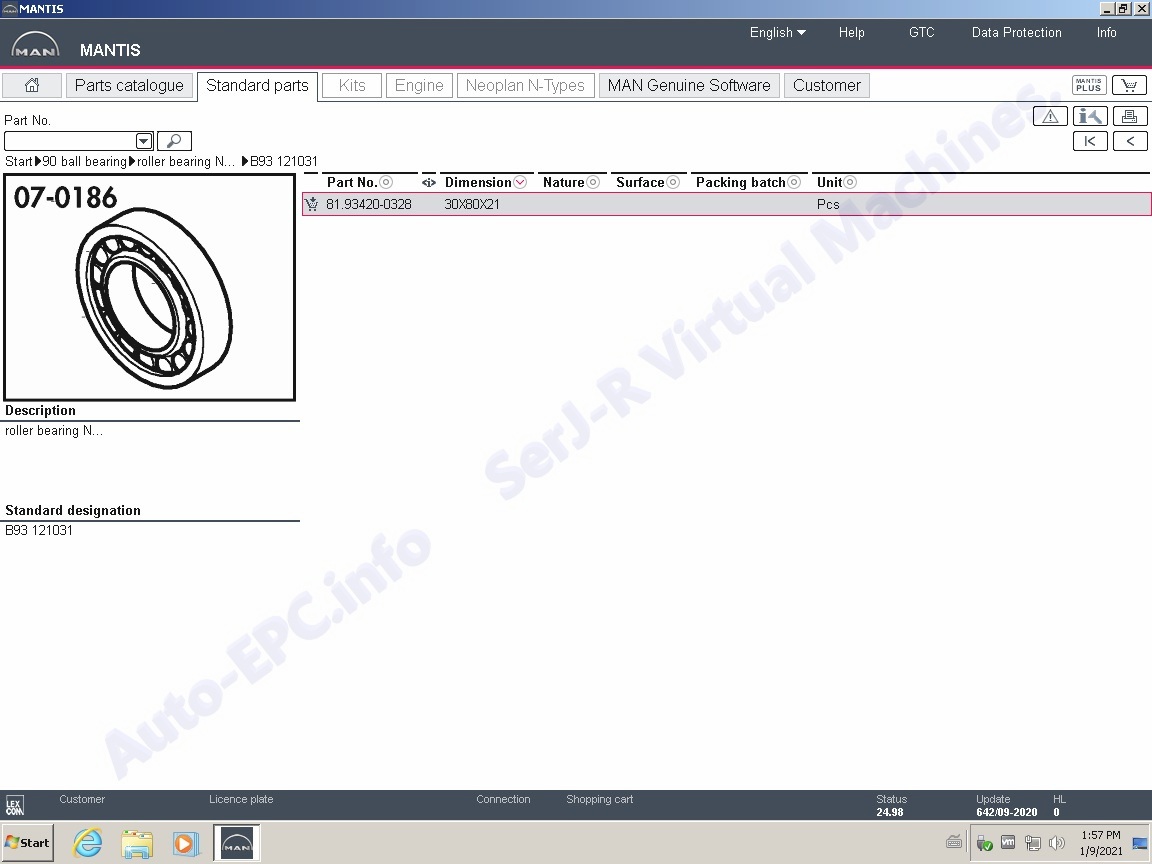Click Update 642/09-2020 in status bar
The image size is (1152, 864).
tap(1007, 806)
